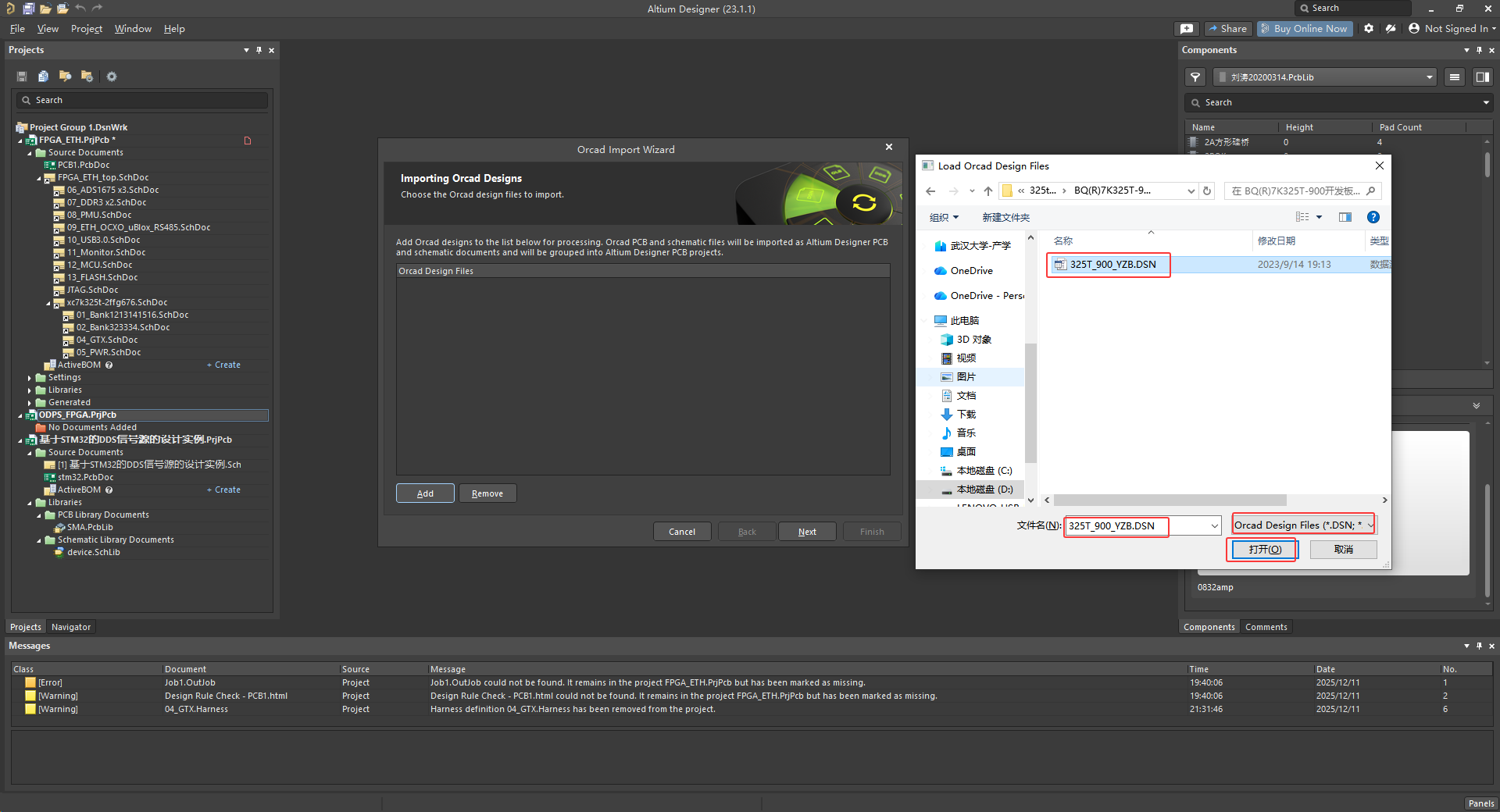Open the View menu
This screenshot has width=1500, height=812.
click(48, 29)
